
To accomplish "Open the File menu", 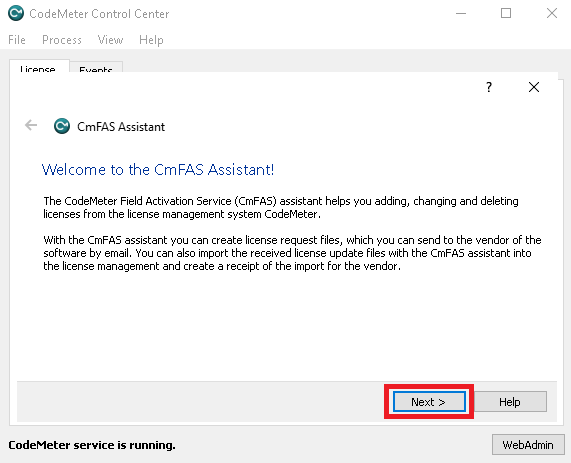I will pyautogui.click(x=17, y=40).
